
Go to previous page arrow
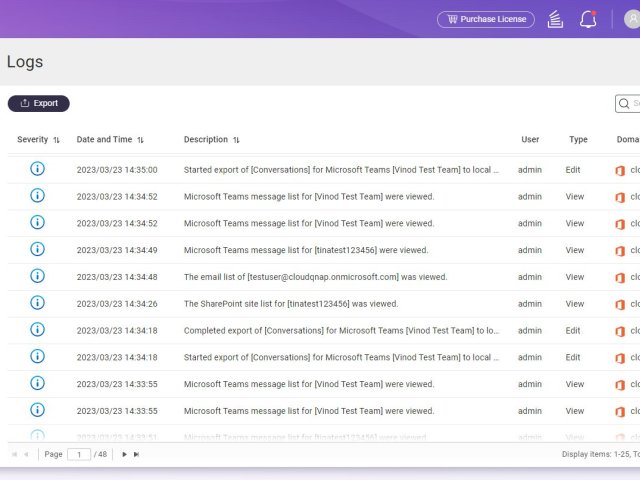26,454
